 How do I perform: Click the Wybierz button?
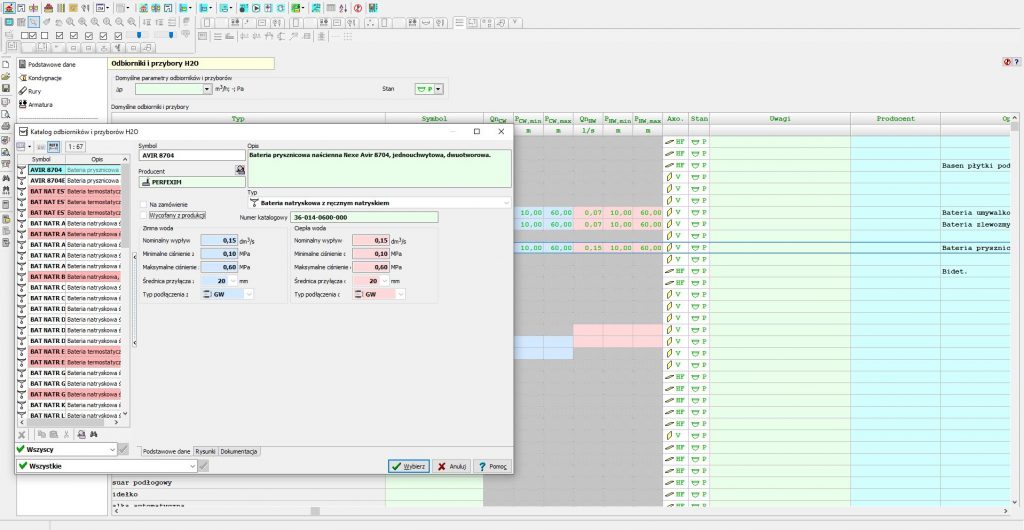point(408,467)
